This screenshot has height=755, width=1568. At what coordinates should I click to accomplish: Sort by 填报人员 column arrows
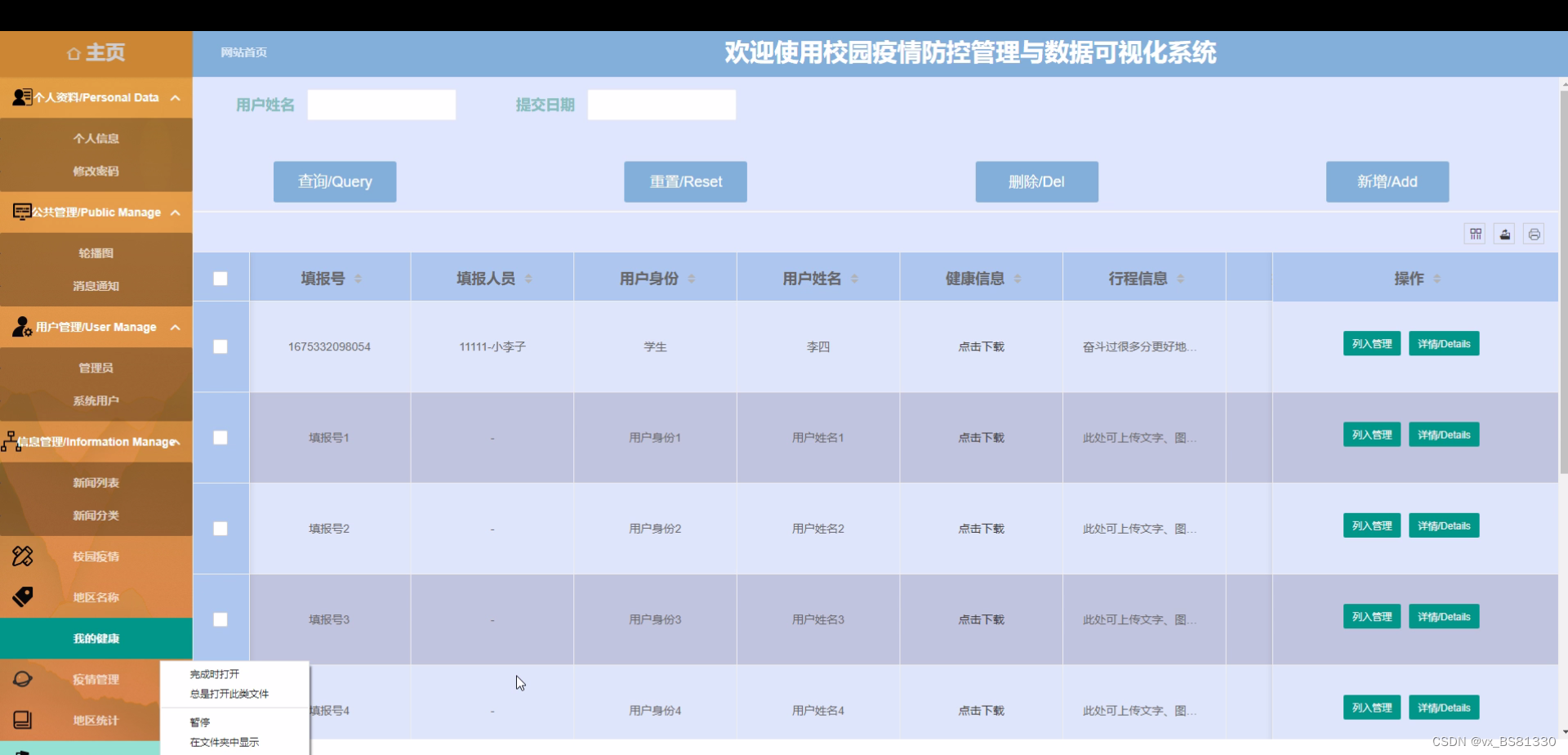[x=528, y=279]
